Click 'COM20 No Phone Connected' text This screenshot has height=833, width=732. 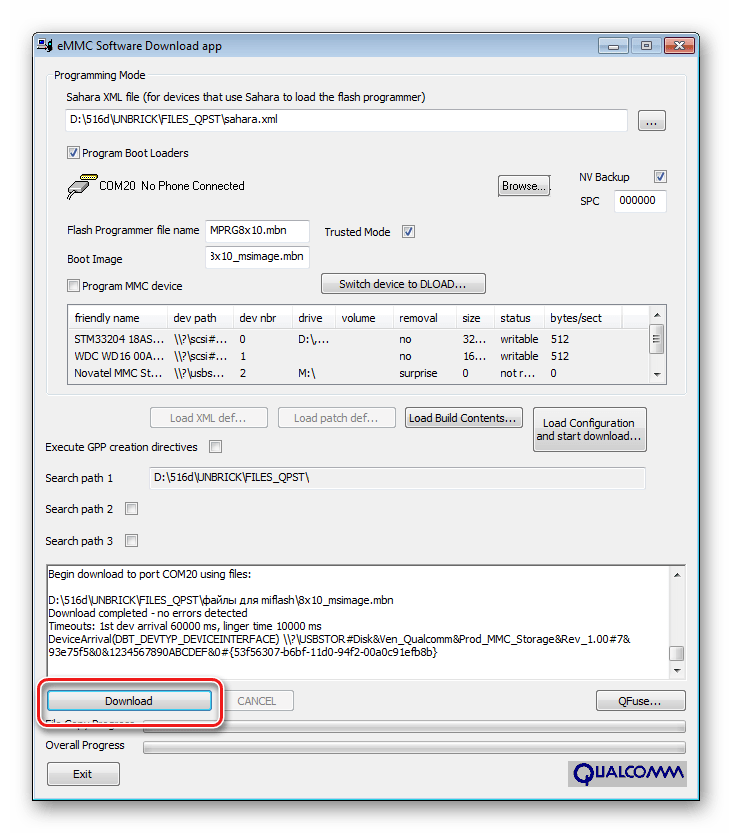tap(172, 186)
